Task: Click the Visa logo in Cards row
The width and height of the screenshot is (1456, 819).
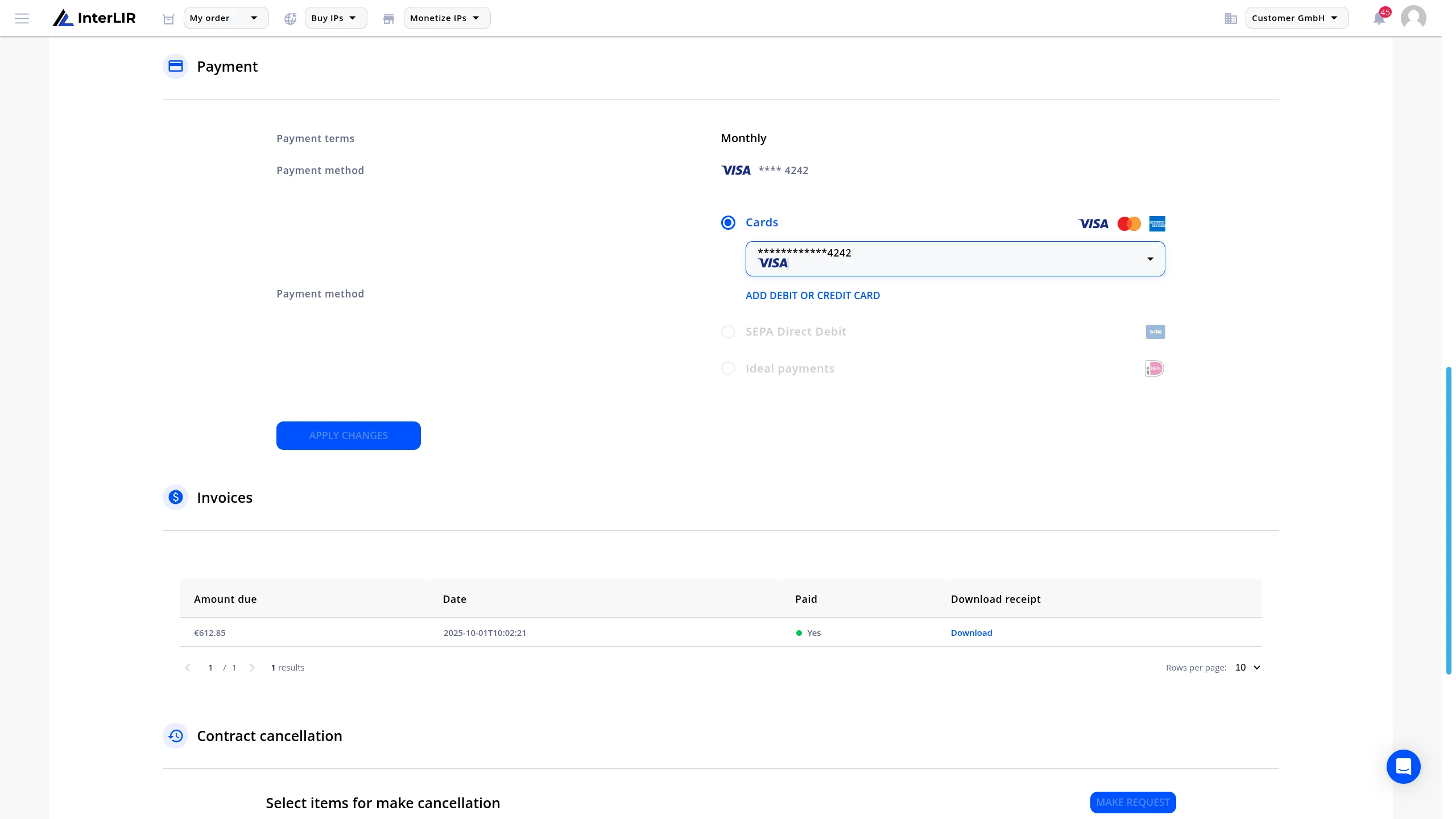Action: pos(1093,224)
